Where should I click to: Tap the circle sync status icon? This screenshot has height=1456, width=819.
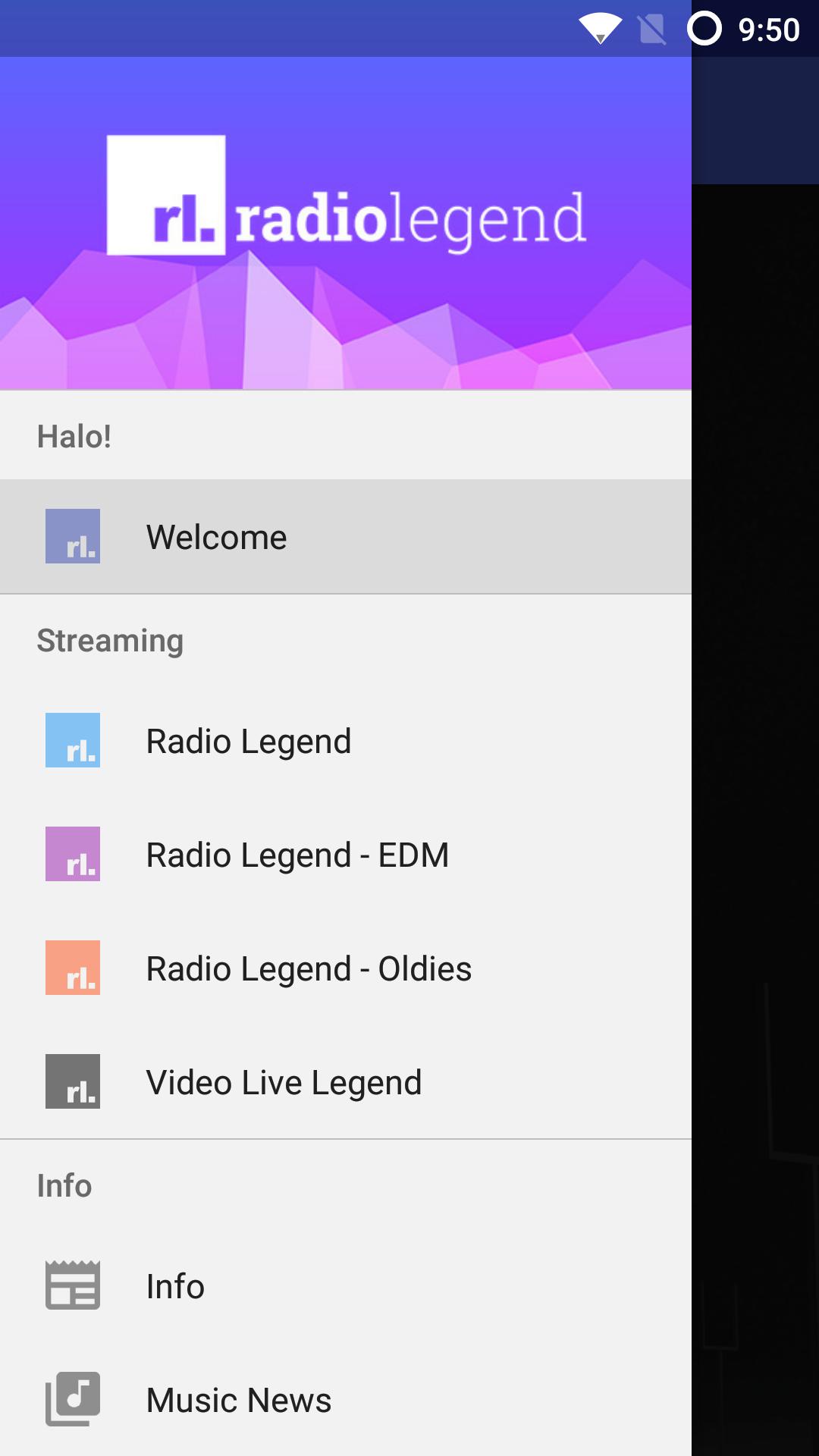704,29
